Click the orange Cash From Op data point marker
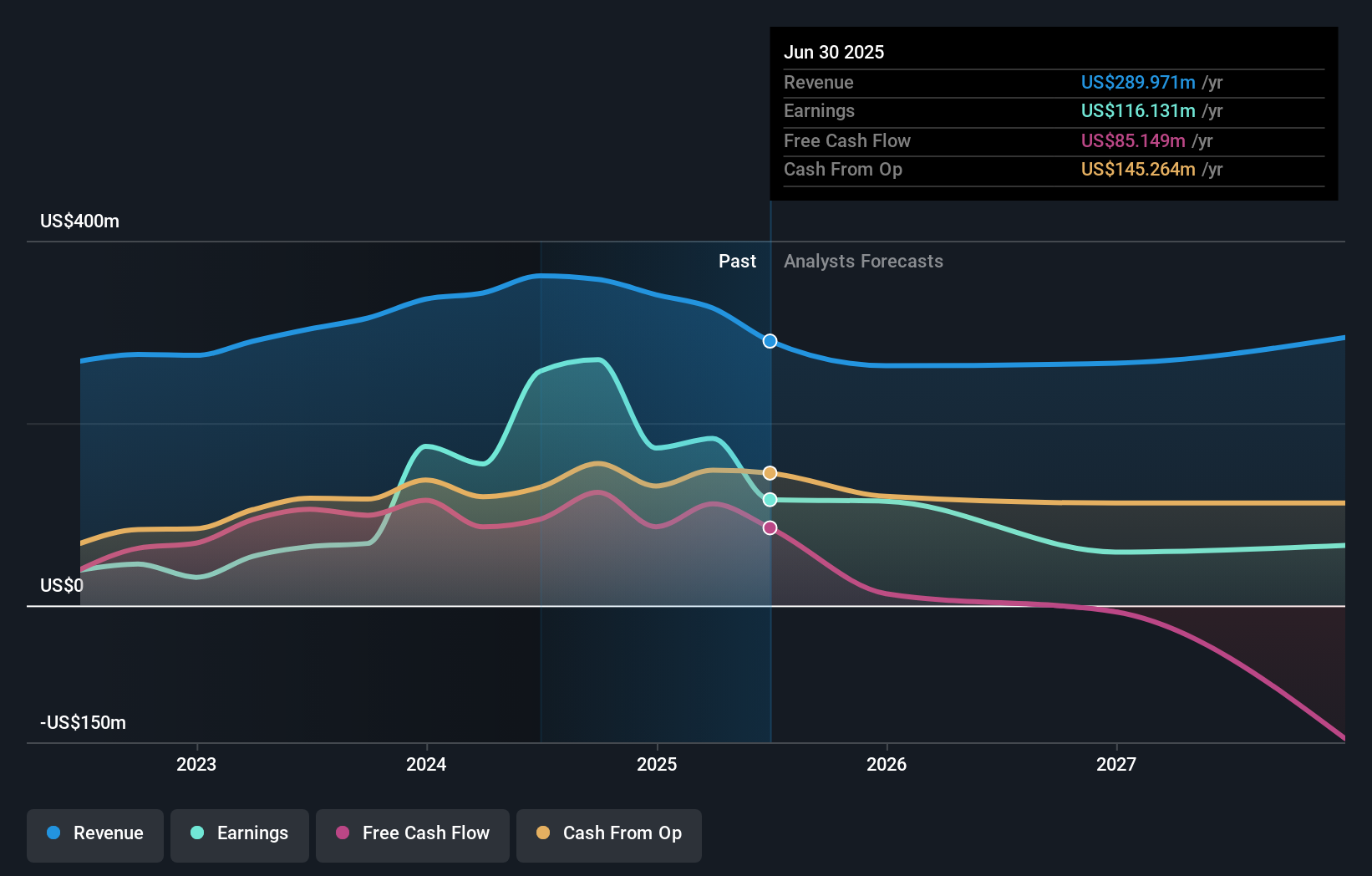The image size is (1372, 876). pos(770,473)
